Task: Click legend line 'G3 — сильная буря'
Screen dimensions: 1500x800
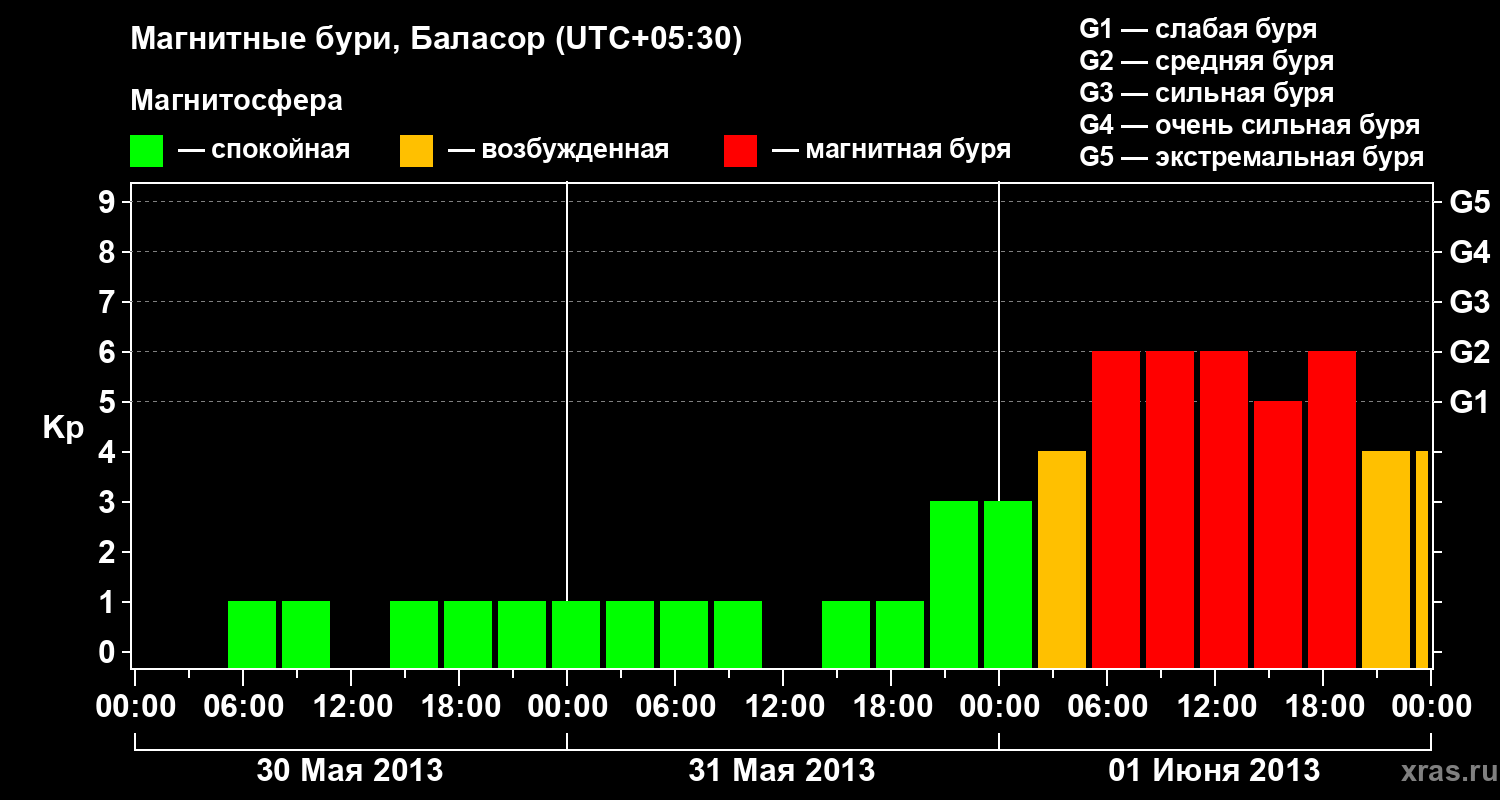Action: (1206, 93)
